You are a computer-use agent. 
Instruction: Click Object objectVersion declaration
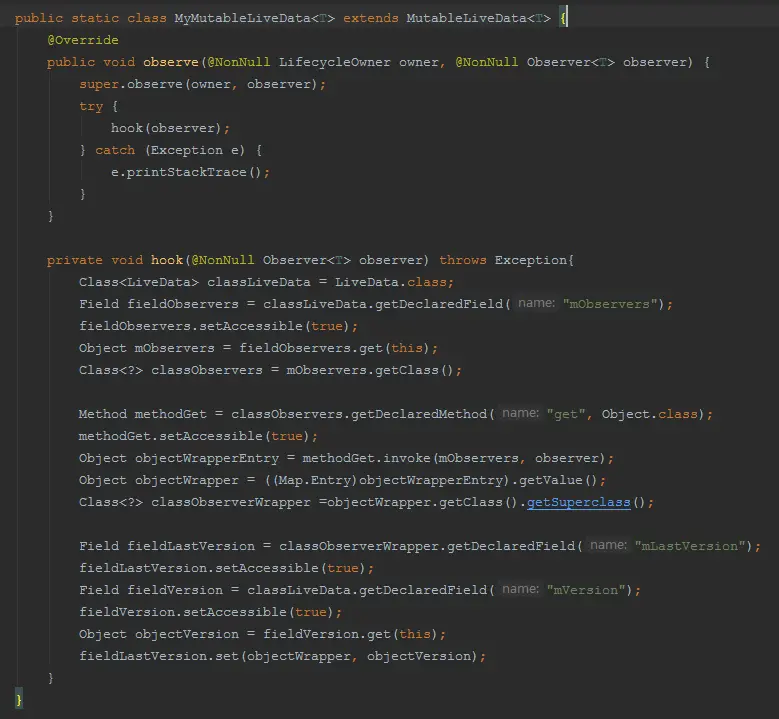coord(159,635)
